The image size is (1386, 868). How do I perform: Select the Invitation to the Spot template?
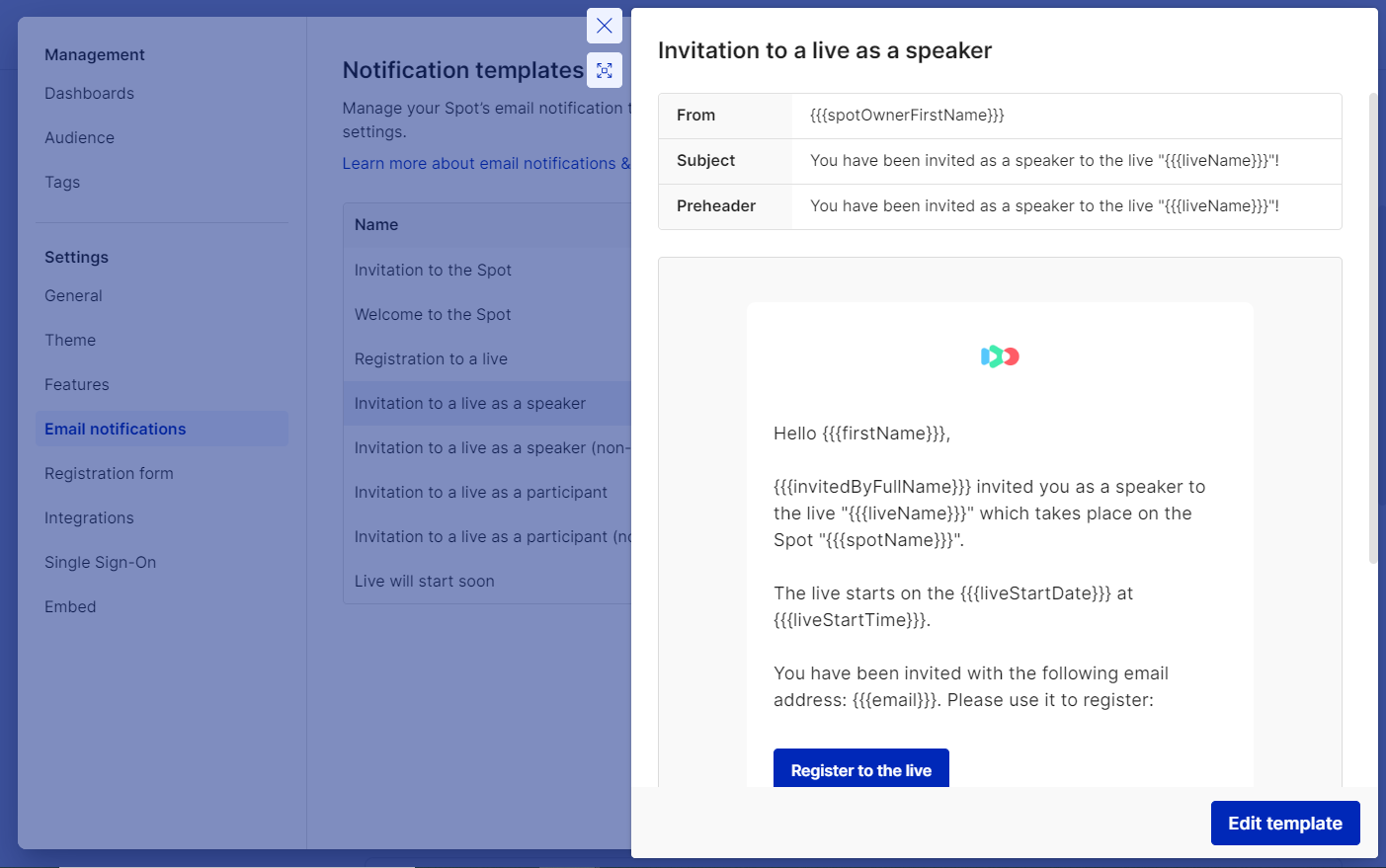click(x=433, y=271)
